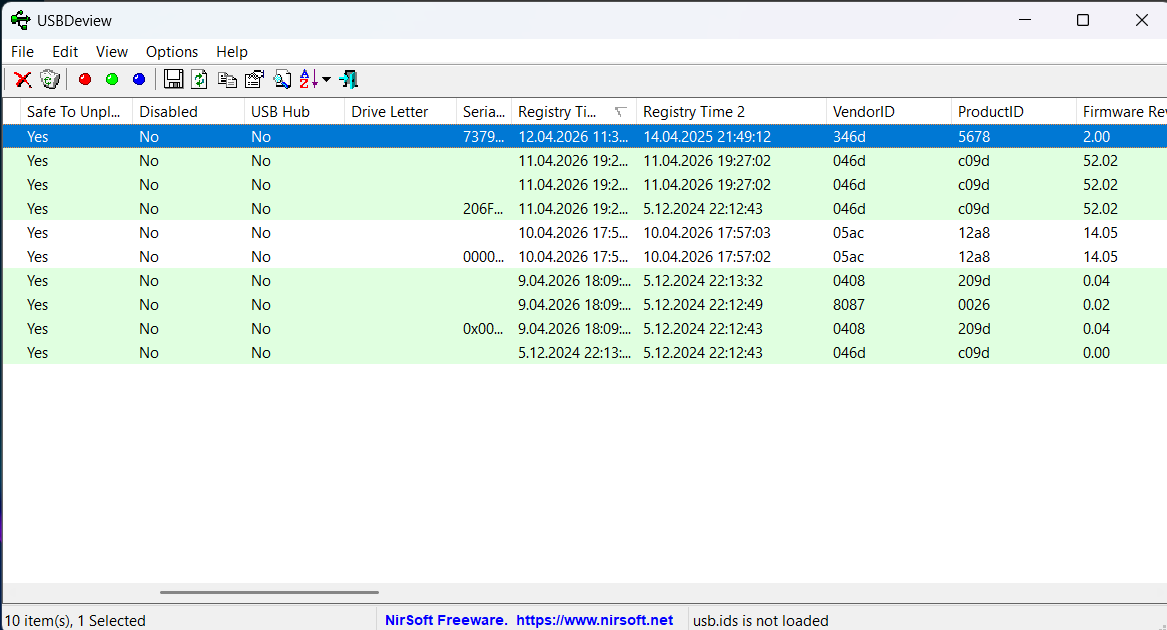
Task: Open the Help menu
Action: point(231,51)
